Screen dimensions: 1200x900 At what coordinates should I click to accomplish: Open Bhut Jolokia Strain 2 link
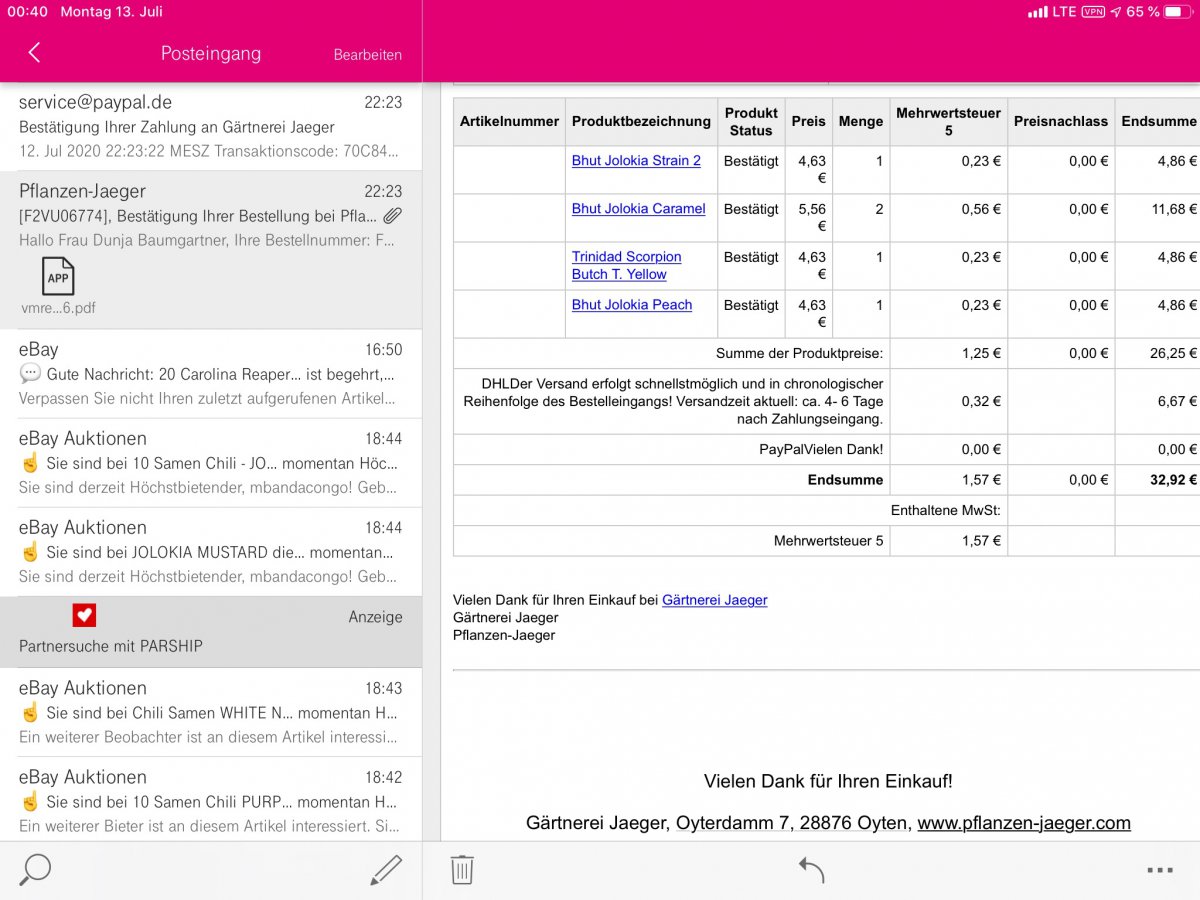pos(636,160)
